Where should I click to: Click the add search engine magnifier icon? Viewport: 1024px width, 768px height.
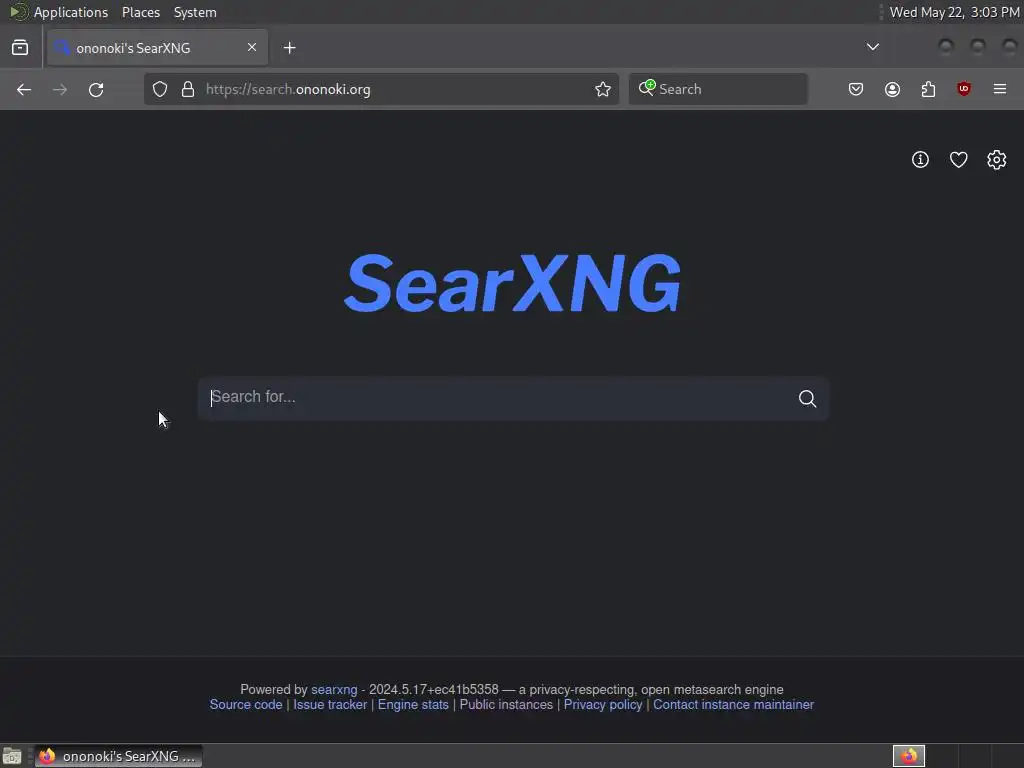coord(647,88)
